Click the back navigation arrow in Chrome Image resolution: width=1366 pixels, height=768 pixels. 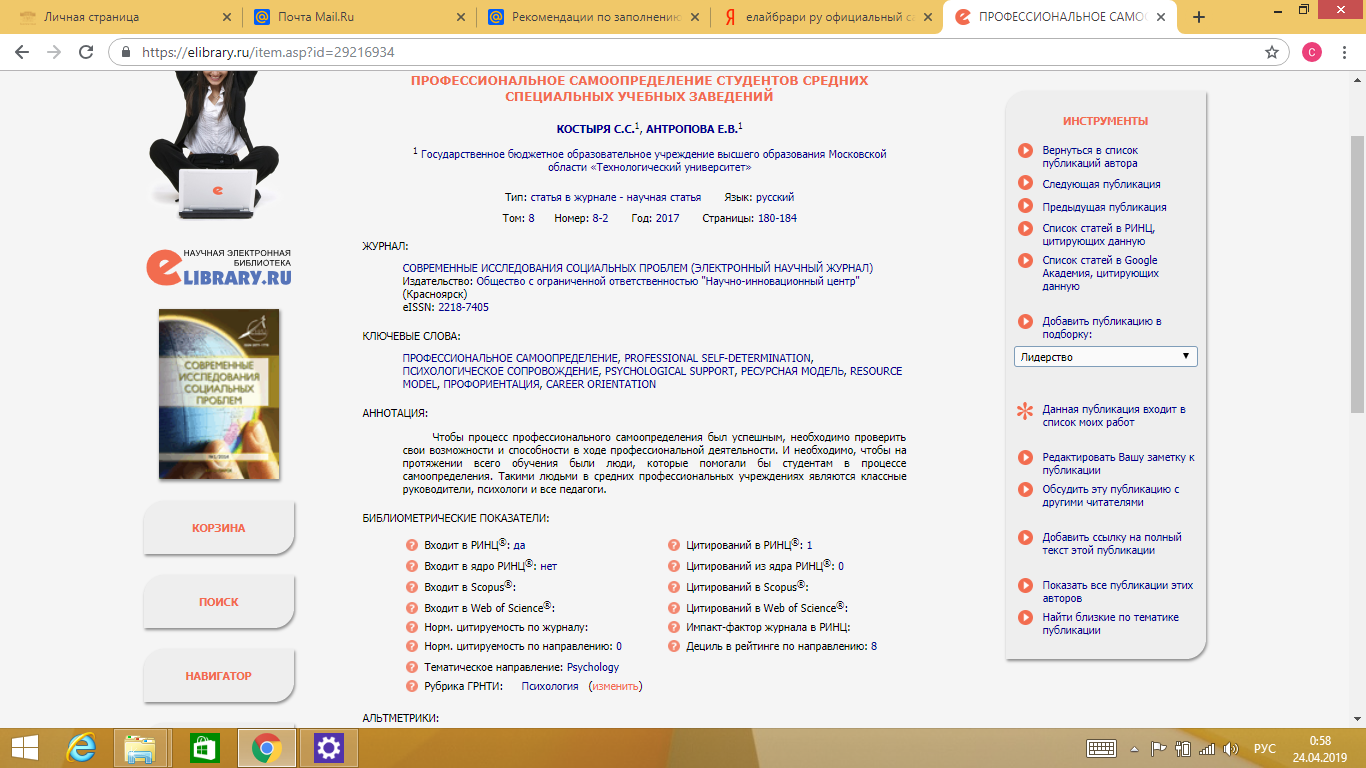[22, 52]
